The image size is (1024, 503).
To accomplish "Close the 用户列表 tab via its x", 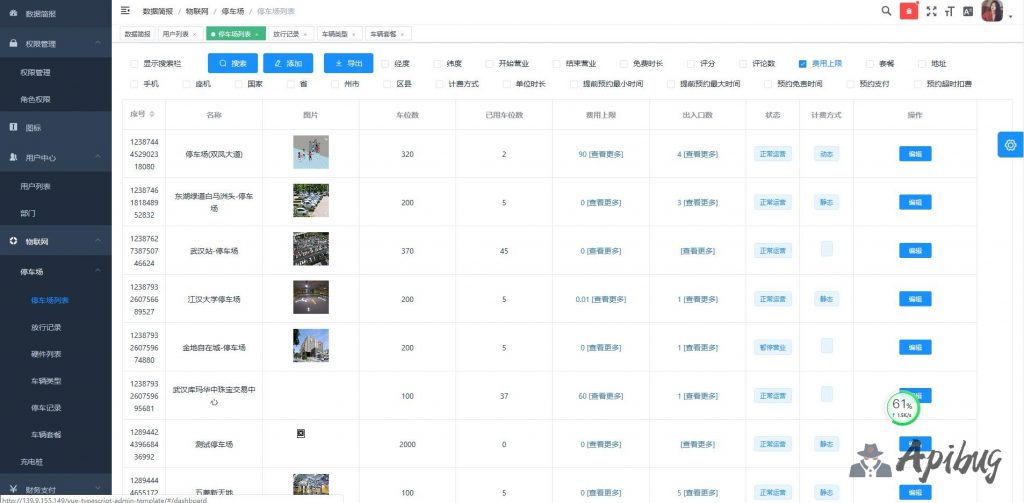I will [x=194, y=34].
